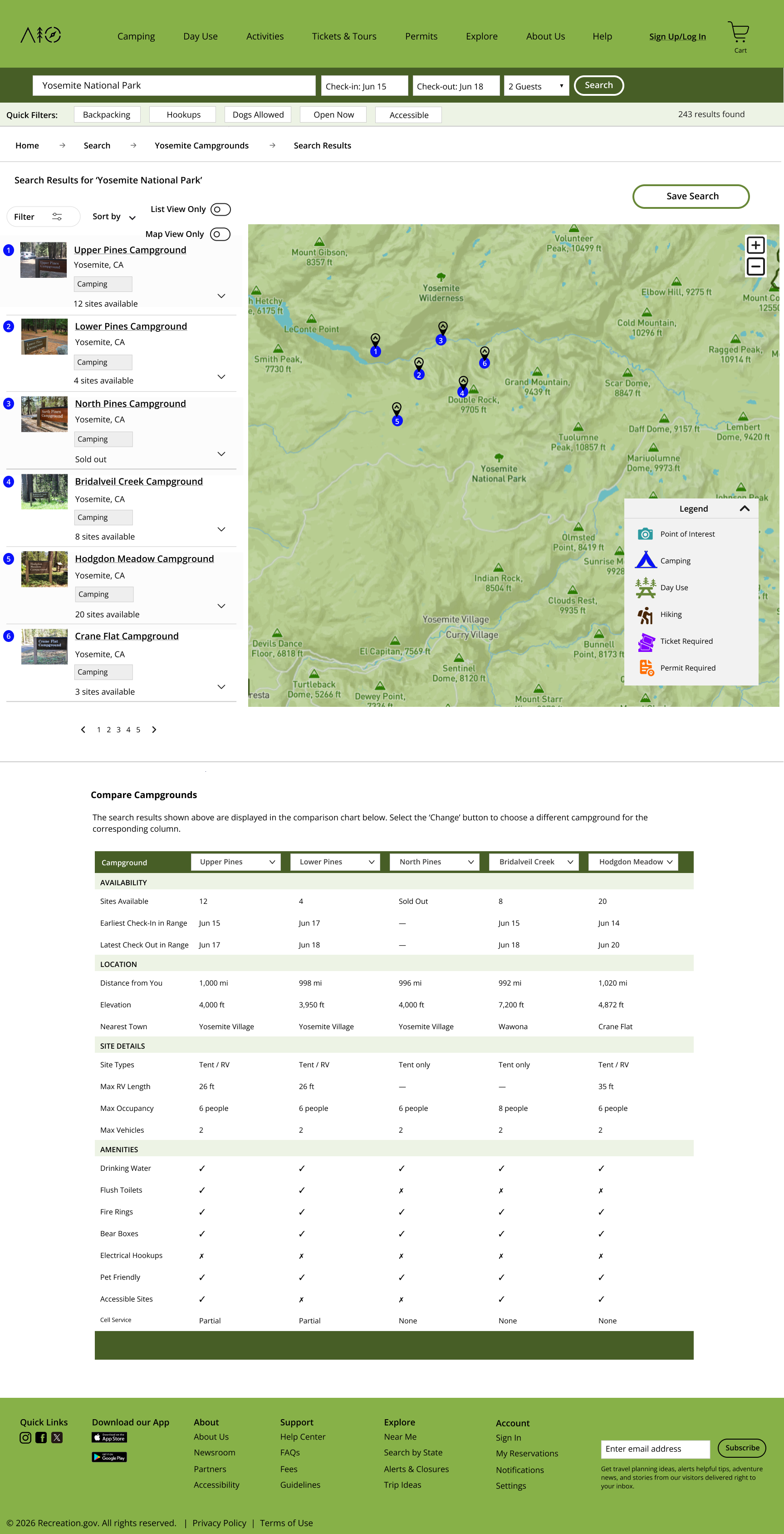Open the Camping menu

pos(136,36)
